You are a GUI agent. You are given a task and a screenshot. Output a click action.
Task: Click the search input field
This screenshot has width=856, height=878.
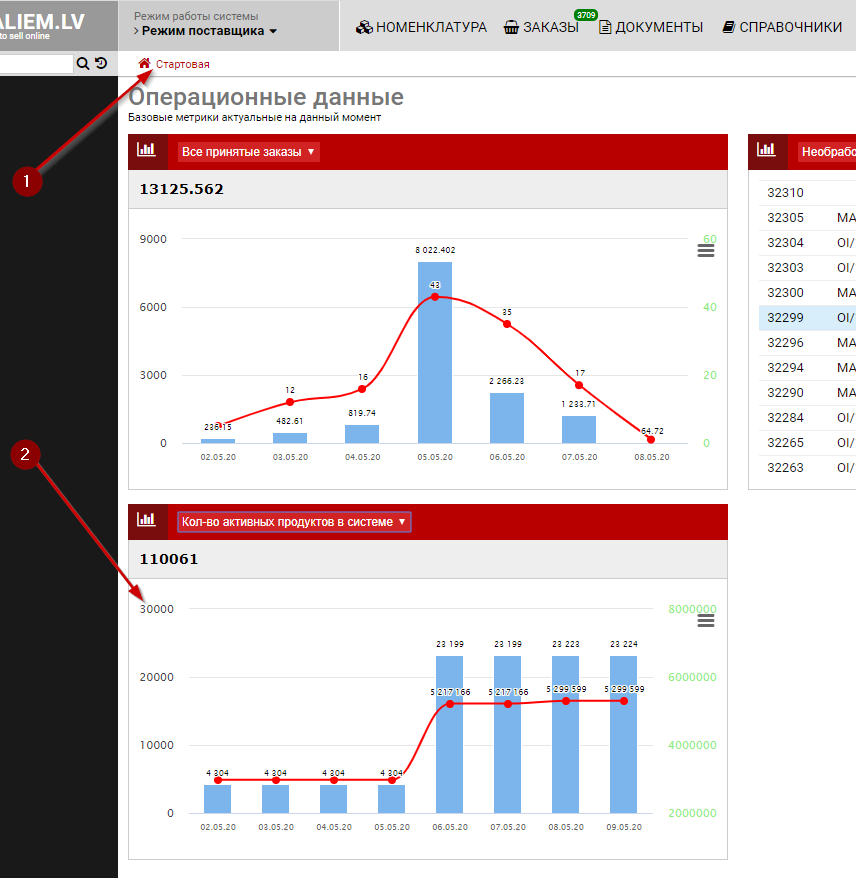point(36,64)
